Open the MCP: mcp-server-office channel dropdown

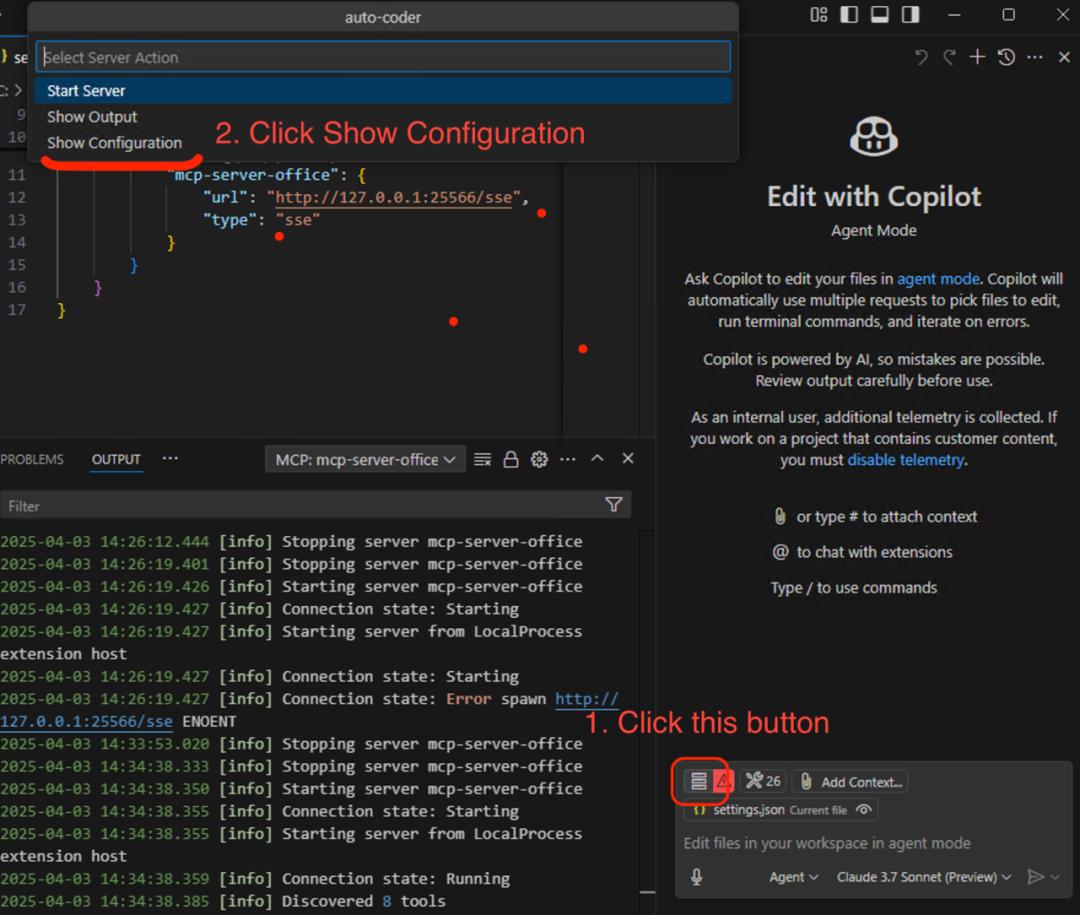tap(365, 459)
